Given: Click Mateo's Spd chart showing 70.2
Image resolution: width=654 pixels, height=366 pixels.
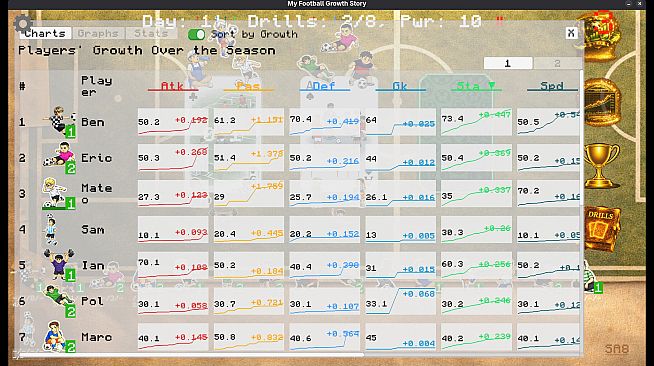Looking at the screenshot, I should point(548,193).
